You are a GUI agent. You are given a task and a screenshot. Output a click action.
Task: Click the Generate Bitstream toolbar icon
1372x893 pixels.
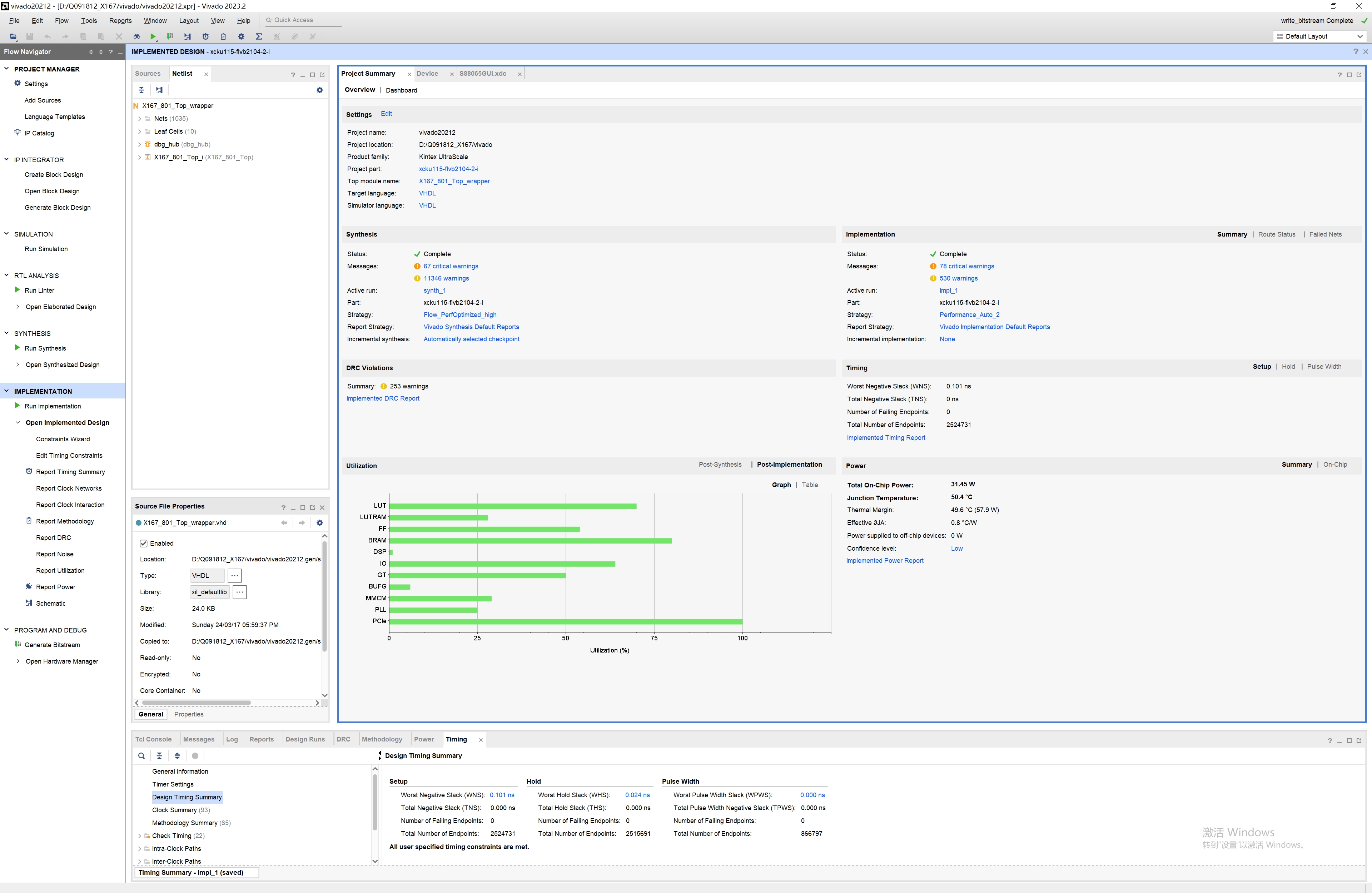170,36
